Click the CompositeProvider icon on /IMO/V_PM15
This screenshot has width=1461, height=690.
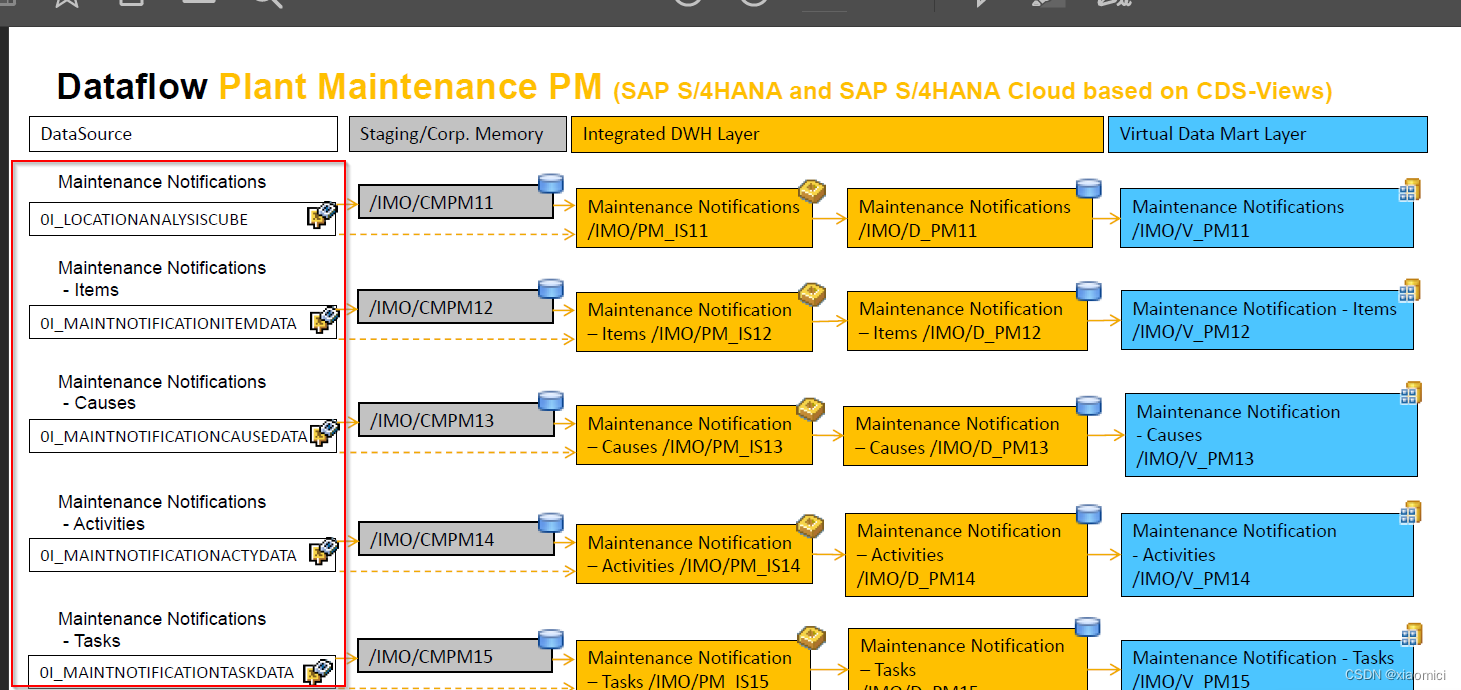1410,634
